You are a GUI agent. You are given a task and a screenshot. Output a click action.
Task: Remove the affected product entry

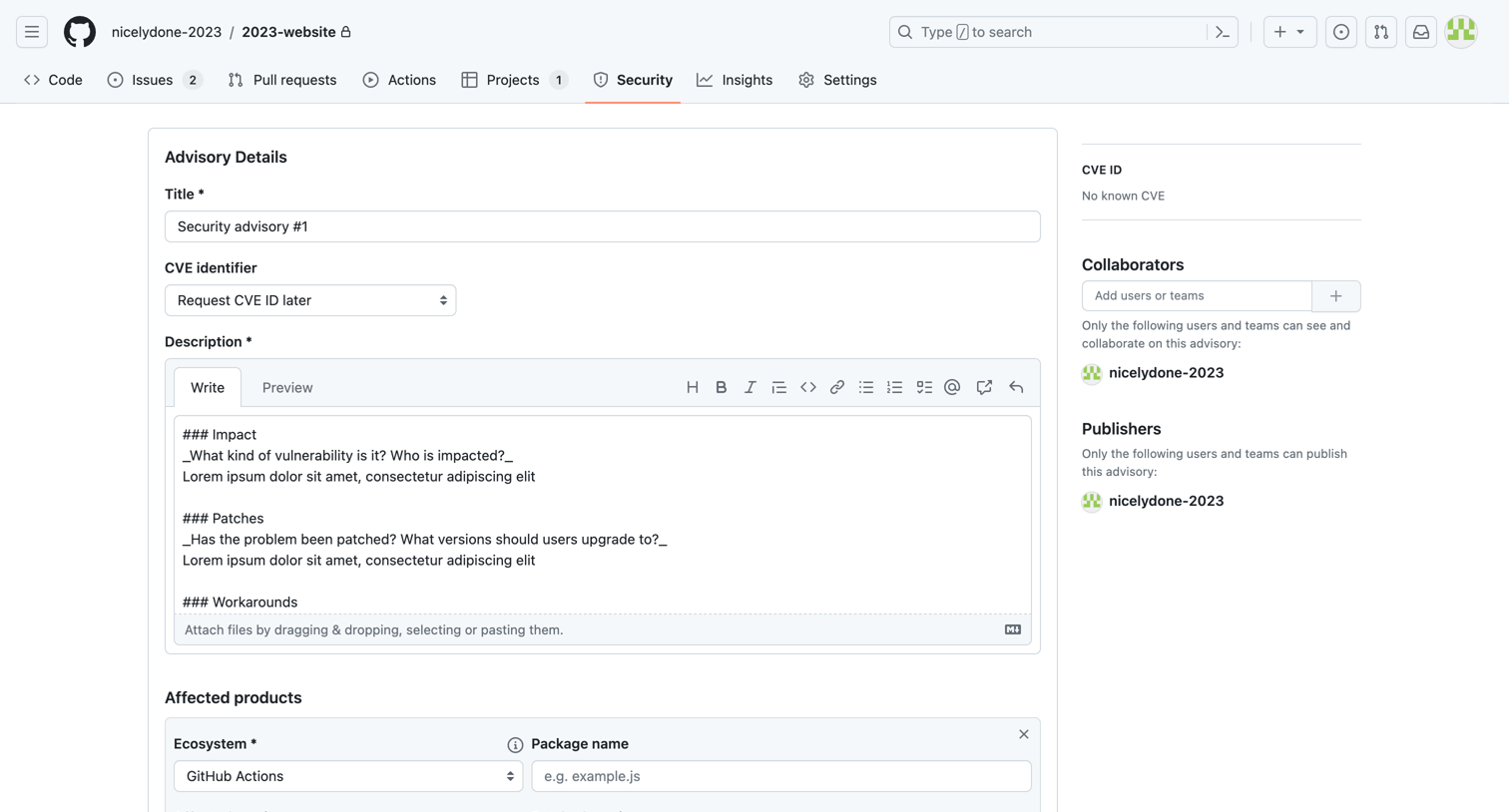point(1024,734)
